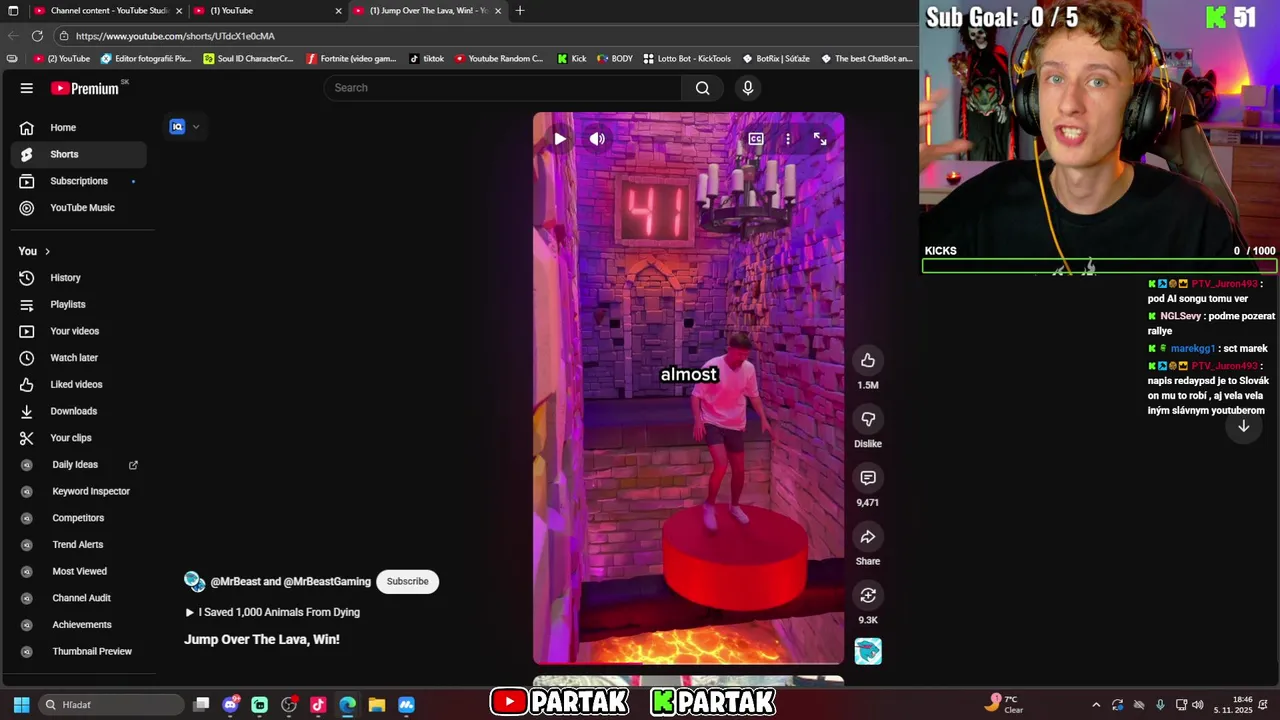Open the Windows Start menu

pyautogui.click(x=21, y=705)
